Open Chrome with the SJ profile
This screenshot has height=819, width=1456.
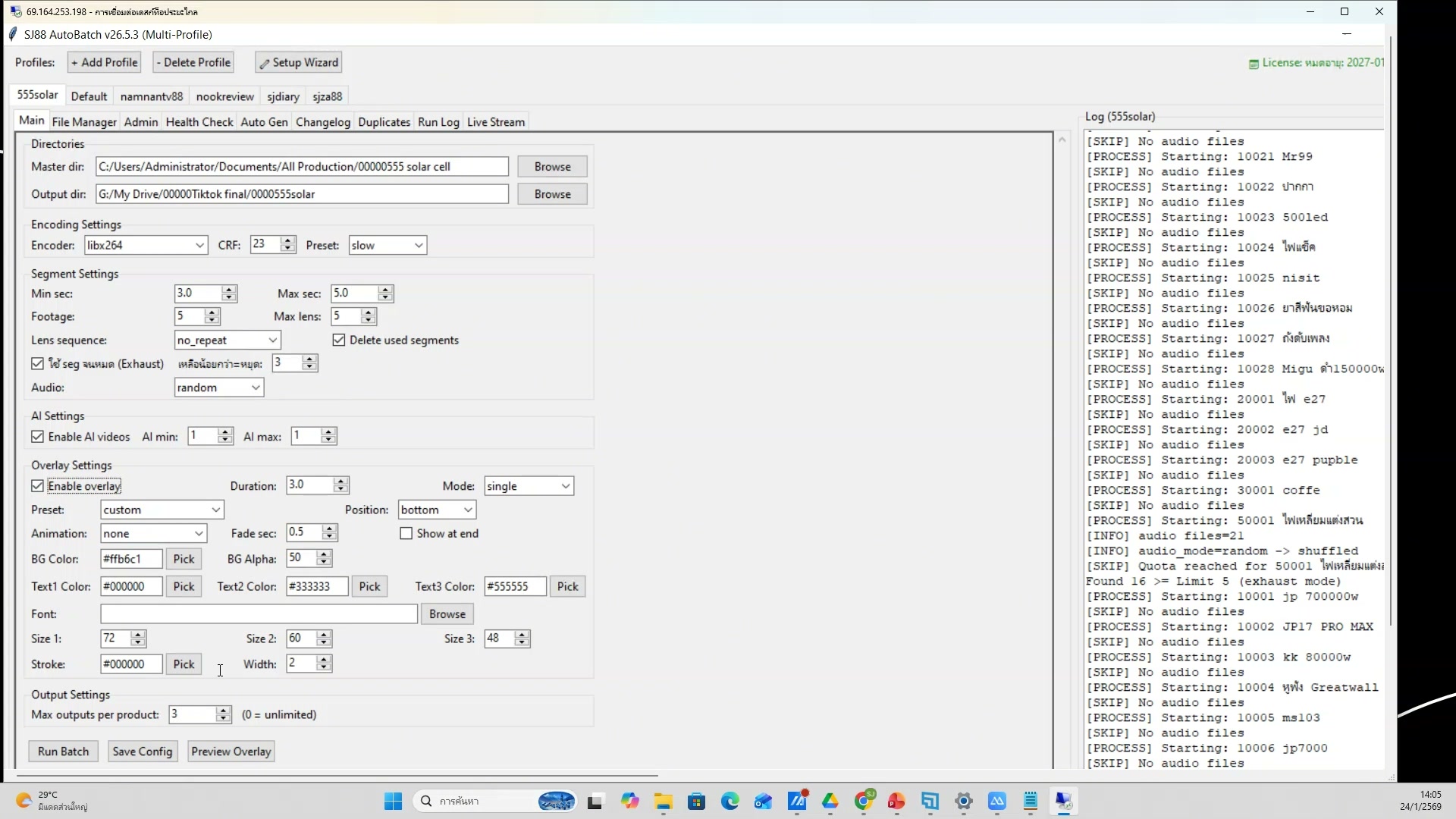coord(864,802)
